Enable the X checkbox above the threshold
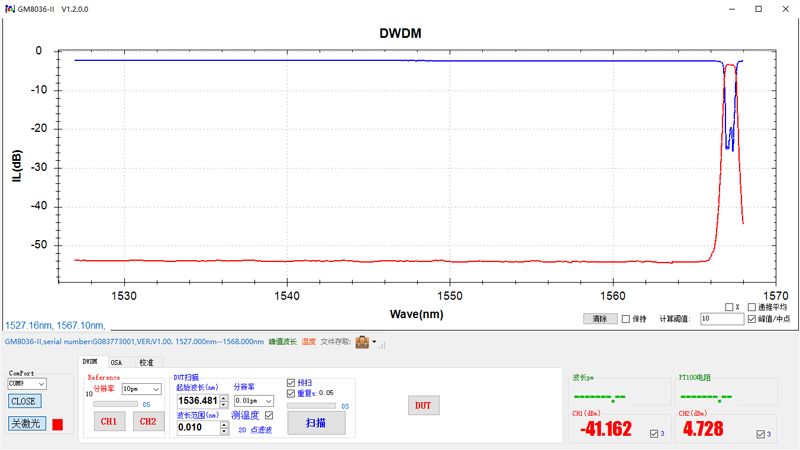Image resolution: width=800 pixels, height=450 pixels. (x=729, y=308)
